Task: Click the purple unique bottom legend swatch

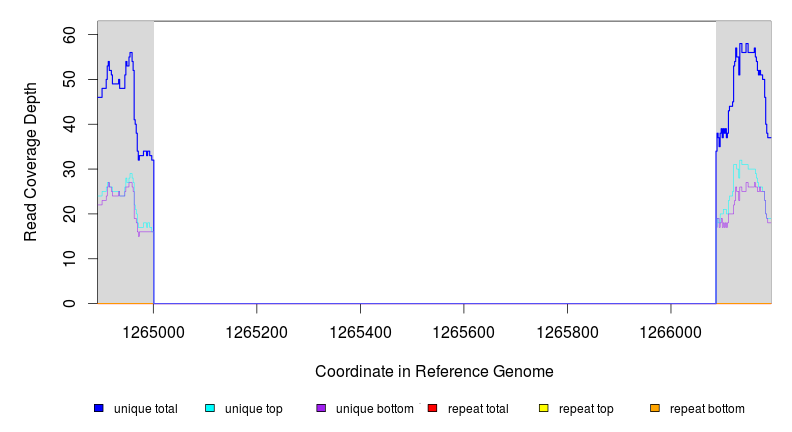Action: [321, 408]
